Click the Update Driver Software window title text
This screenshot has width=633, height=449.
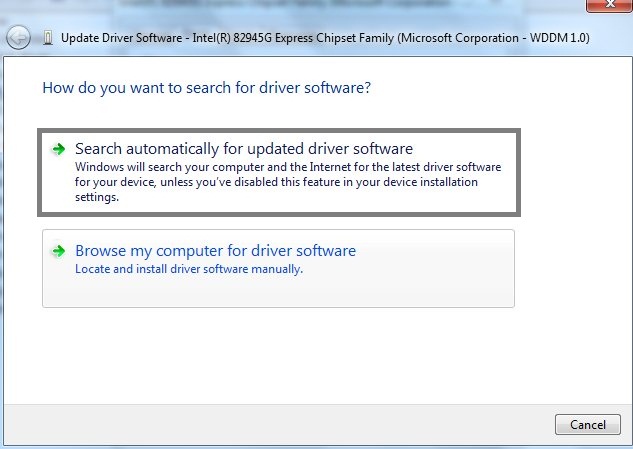[325, 38]
